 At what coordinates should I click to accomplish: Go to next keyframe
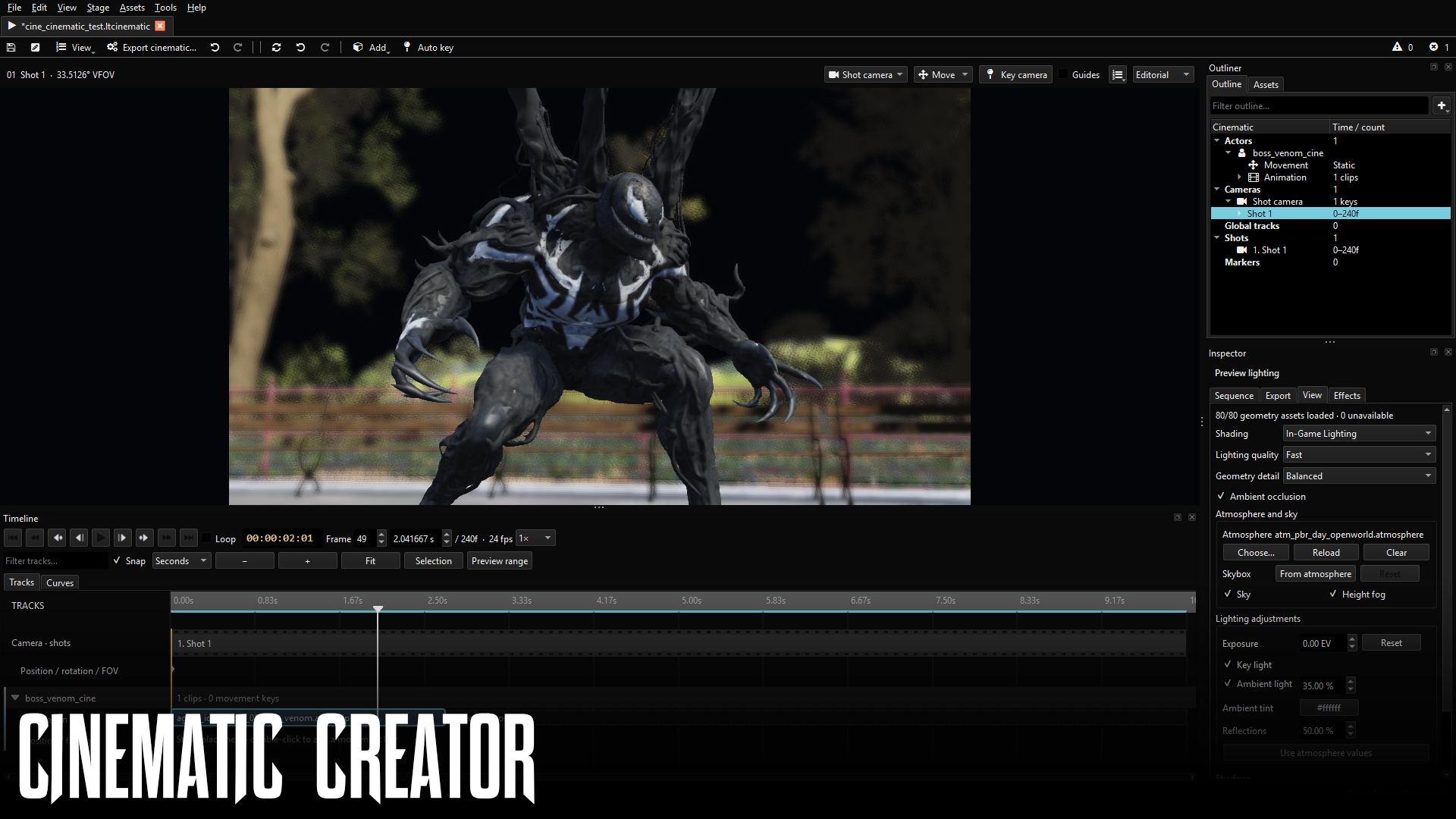coord(143,538)
